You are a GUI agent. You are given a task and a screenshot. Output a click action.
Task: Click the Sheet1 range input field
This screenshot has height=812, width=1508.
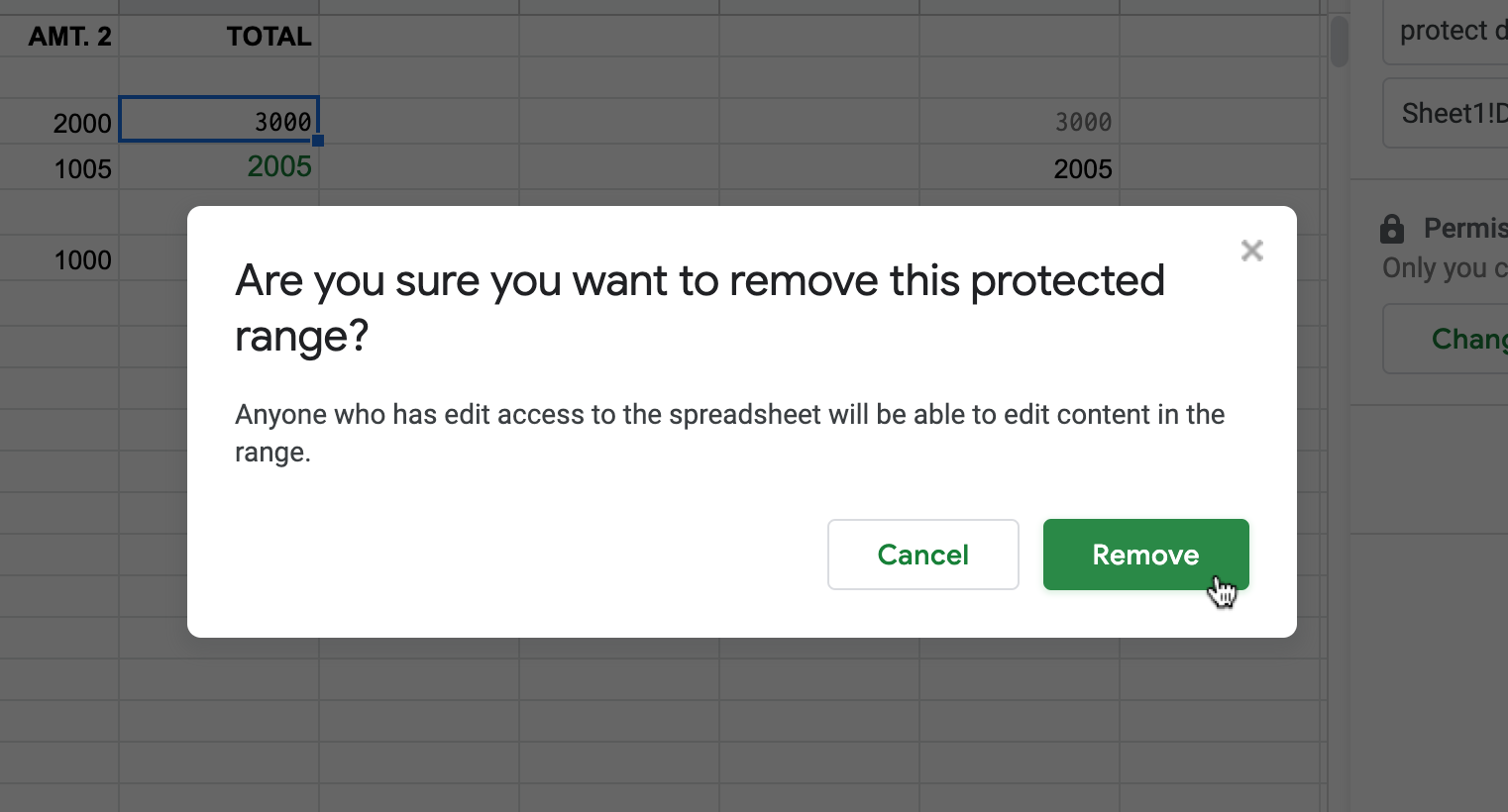[x=1447, y=113]
